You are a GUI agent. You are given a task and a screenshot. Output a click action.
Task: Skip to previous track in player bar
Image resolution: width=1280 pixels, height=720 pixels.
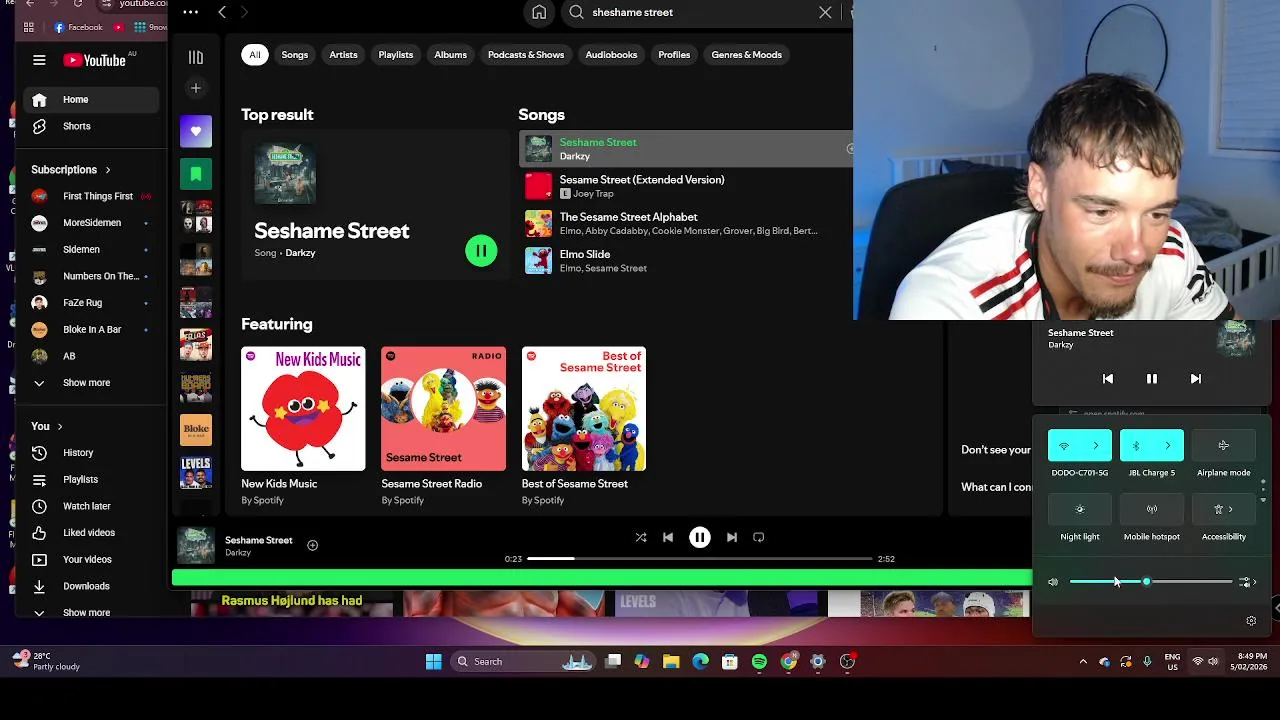click(x=668, y=537)
